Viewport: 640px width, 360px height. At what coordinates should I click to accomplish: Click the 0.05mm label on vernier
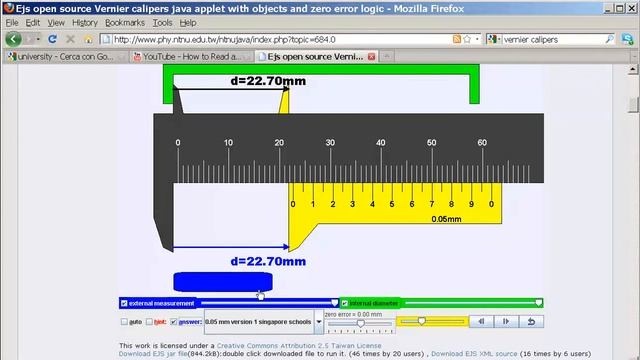[446, 219]
